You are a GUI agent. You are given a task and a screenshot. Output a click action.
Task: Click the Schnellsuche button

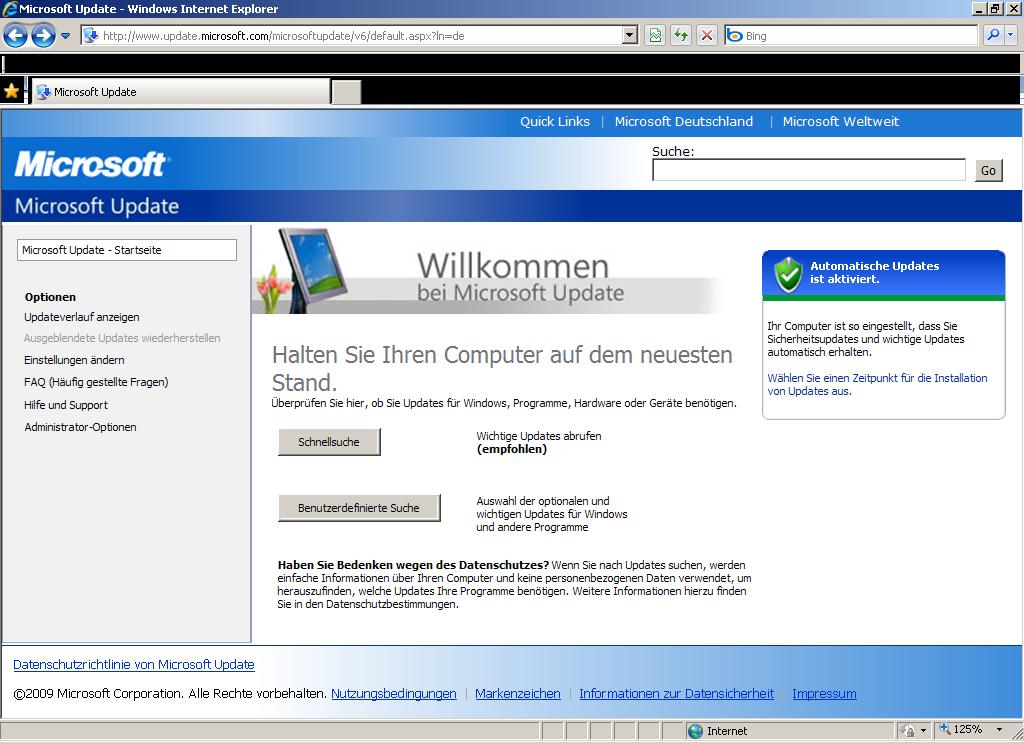329,442
